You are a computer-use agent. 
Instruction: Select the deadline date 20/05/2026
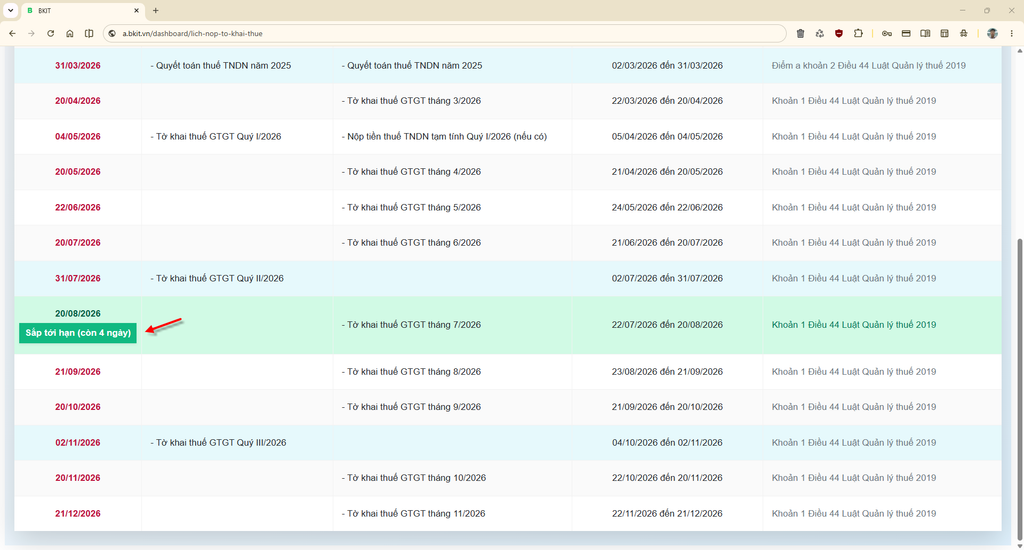tap(78, 172)
